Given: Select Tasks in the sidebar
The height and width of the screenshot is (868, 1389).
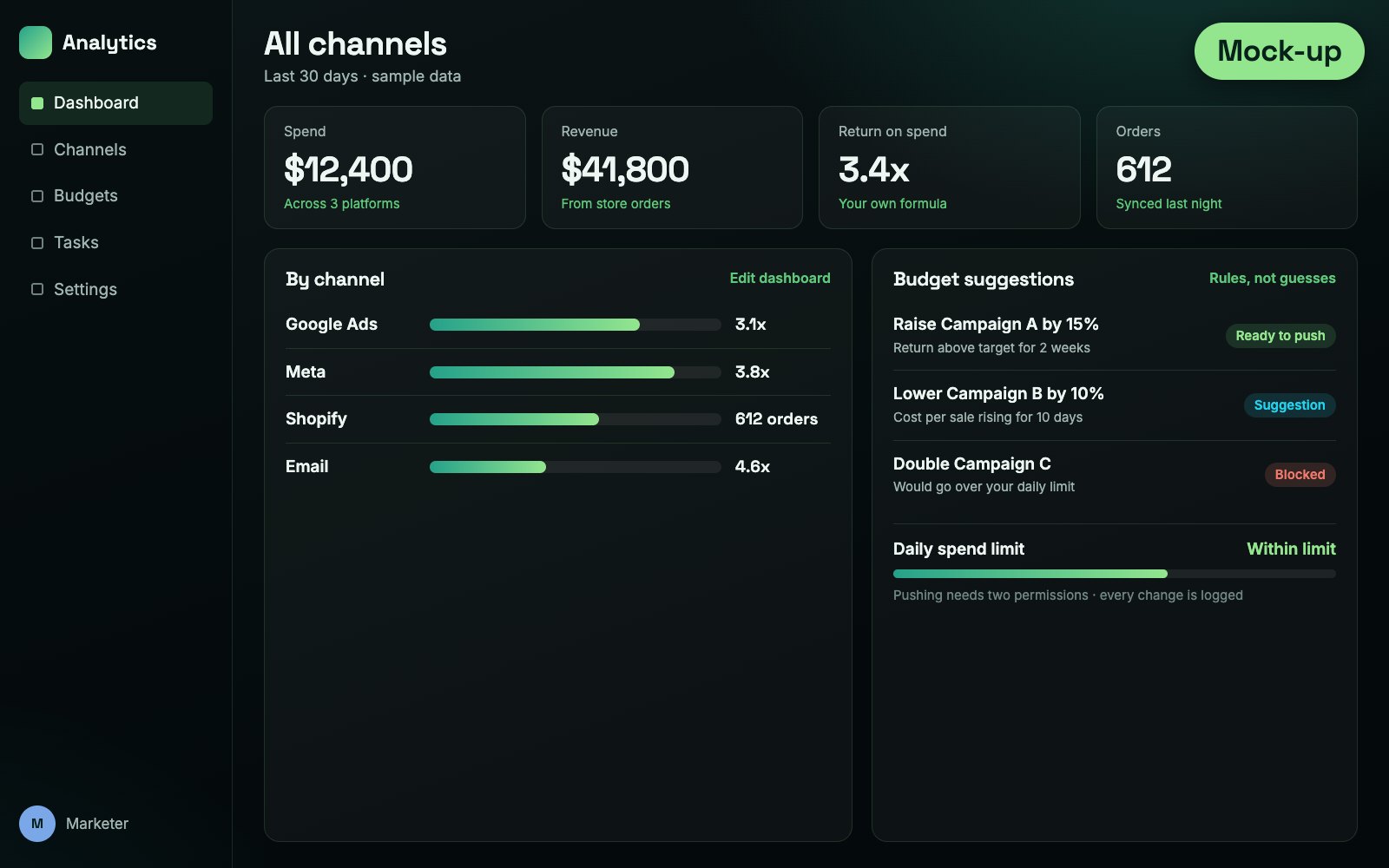Looking at the screenshot, I should pyautogui.click(x=115, y=243).
